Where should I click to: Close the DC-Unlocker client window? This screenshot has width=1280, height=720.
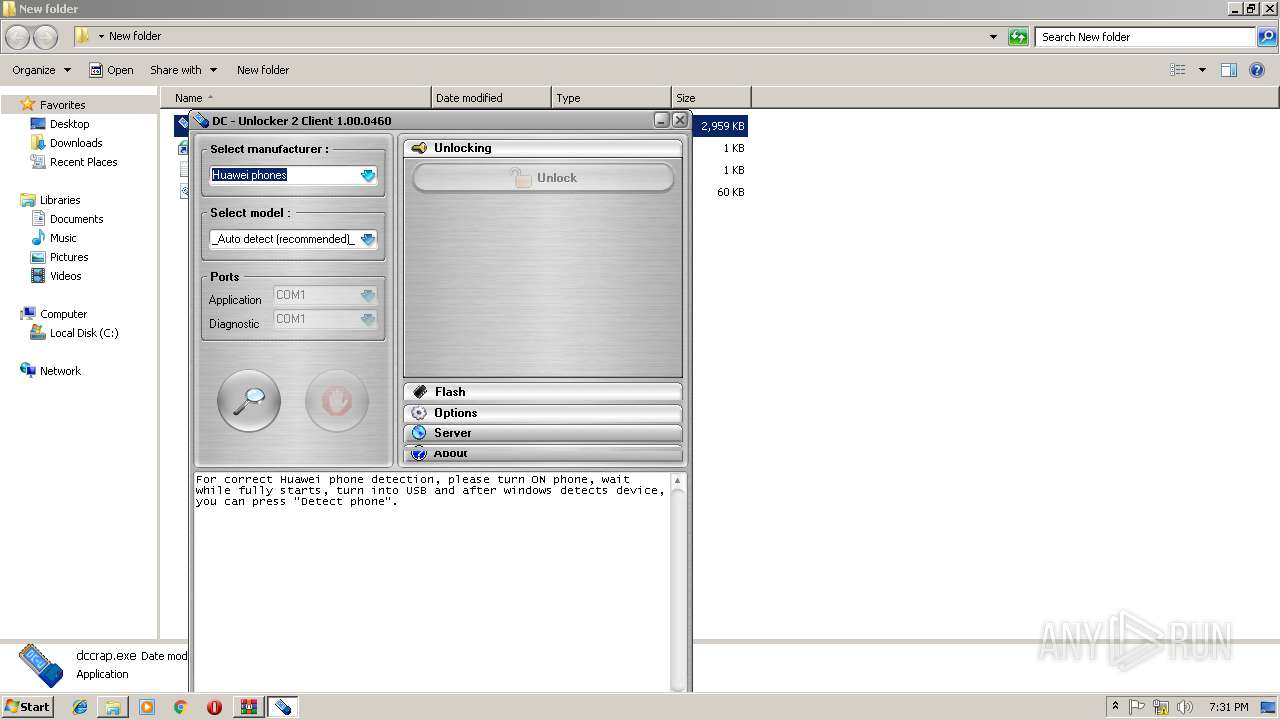click(x=680, y=120)
